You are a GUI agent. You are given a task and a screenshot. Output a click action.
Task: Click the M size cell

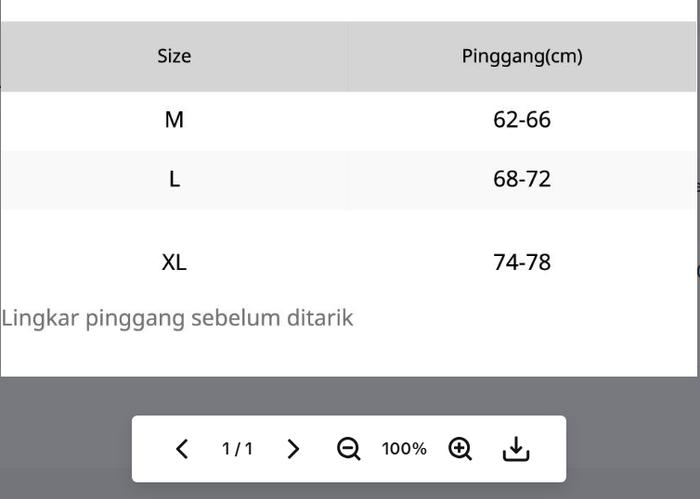click(x=174, y=120)
